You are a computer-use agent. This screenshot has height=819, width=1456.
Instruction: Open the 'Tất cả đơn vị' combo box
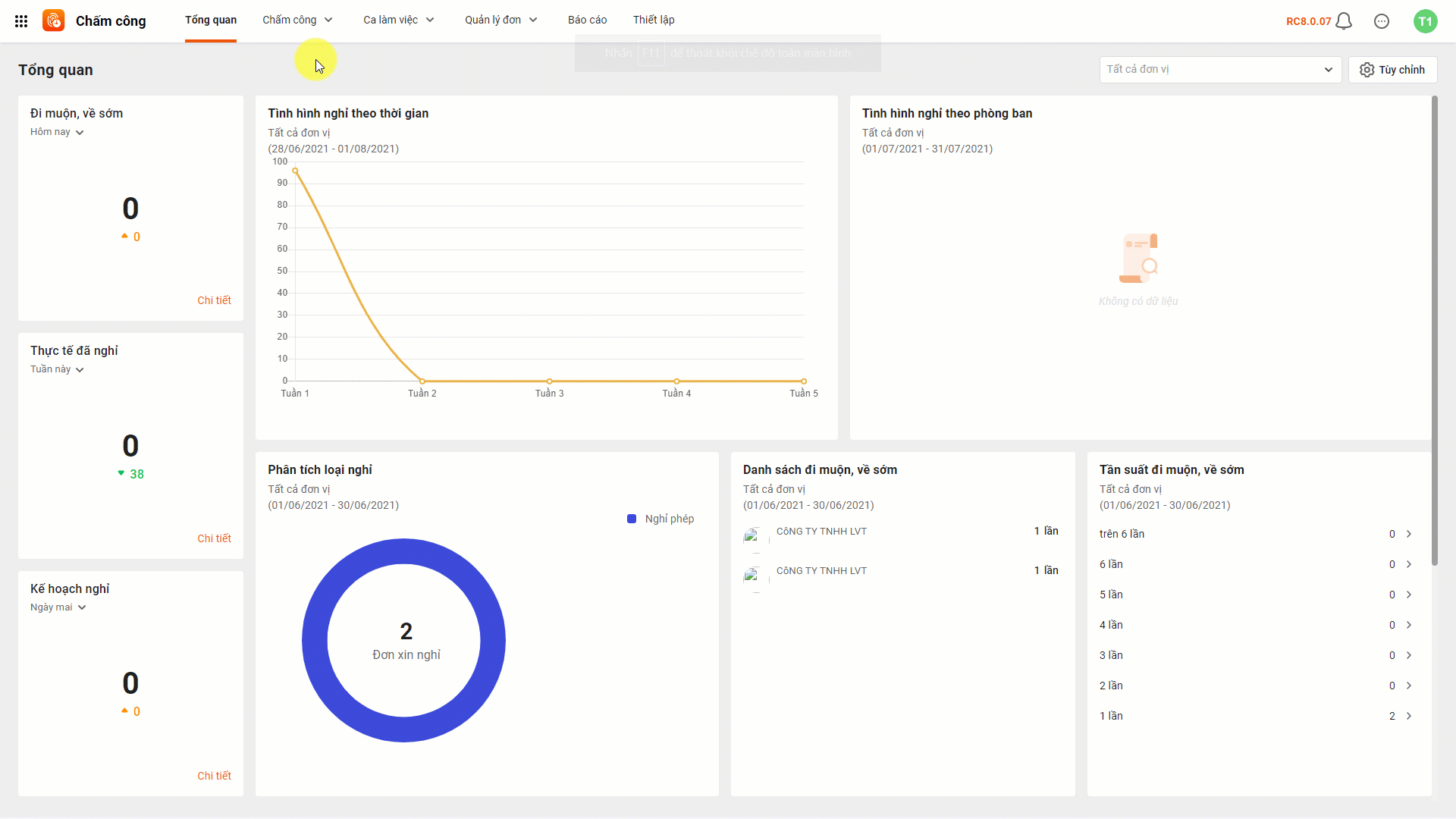click(x=1220, y=70)
